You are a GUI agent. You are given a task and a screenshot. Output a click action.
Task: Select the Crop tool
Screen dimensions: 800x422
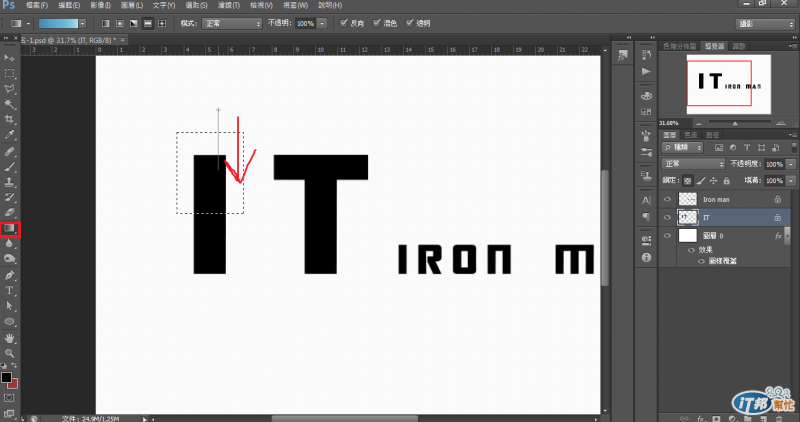point(9,119)
